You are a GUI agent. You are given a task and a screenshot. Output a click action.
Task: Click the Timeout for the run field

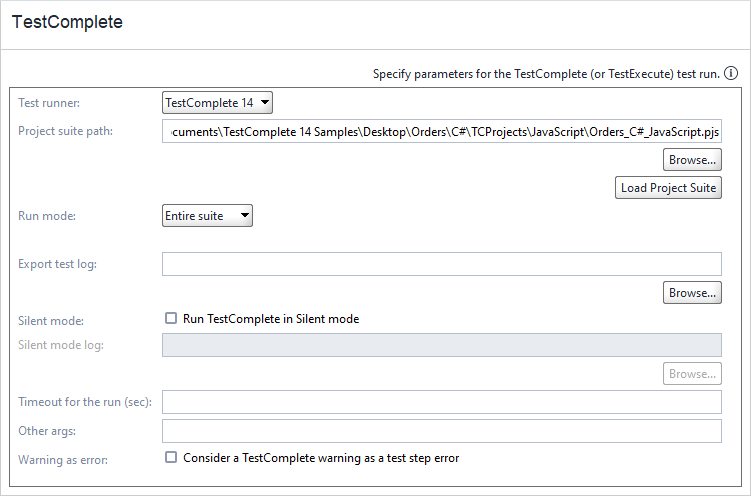click(x=442, y=402)
